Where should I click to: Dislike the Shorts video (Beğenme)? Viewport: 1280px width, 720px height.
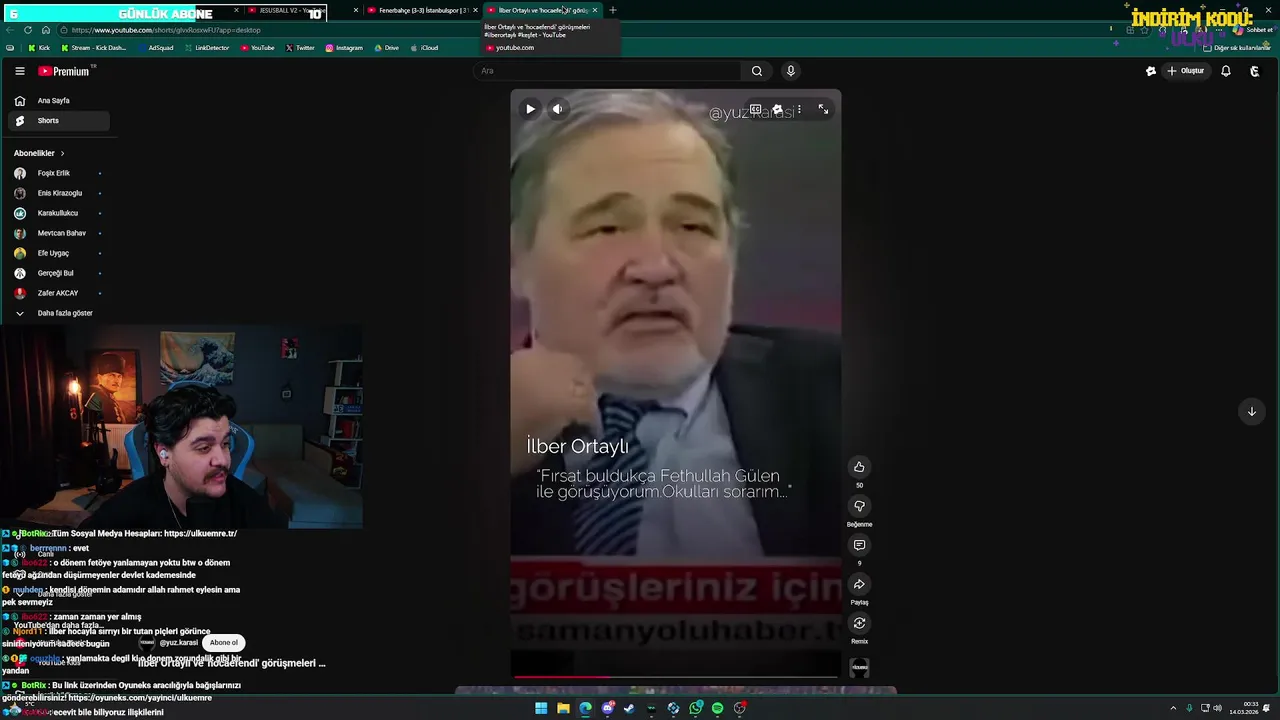click(859, 506)
